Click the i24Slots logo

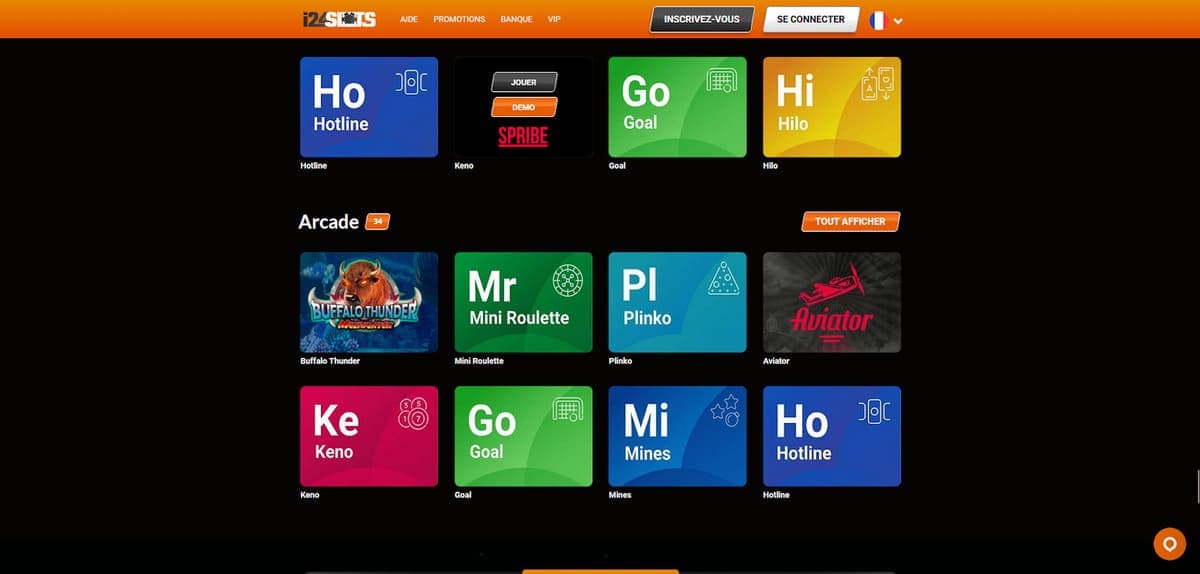click(338, 19)
